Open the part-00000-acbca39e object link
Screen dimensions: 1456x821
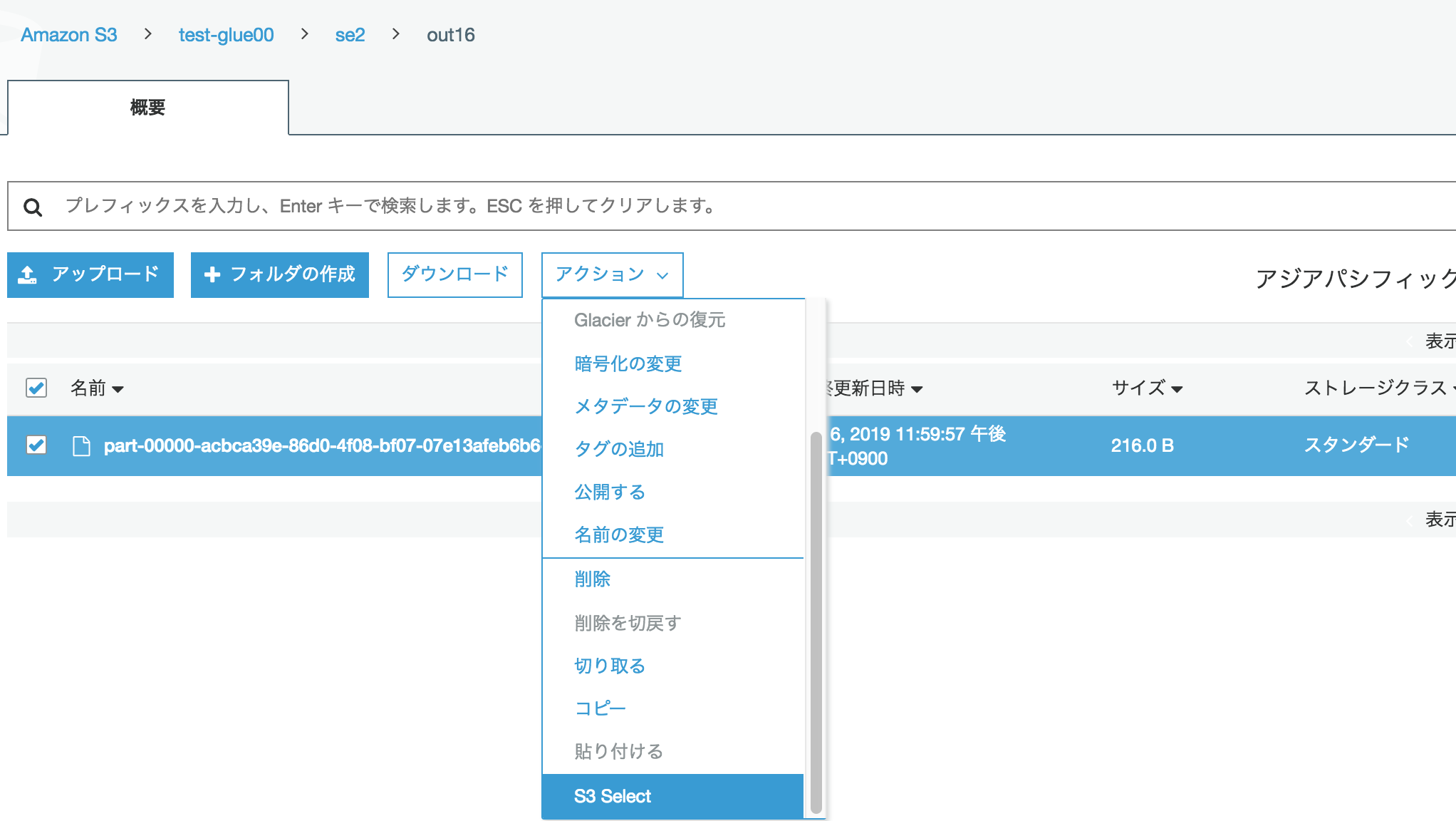coord(322,446)
